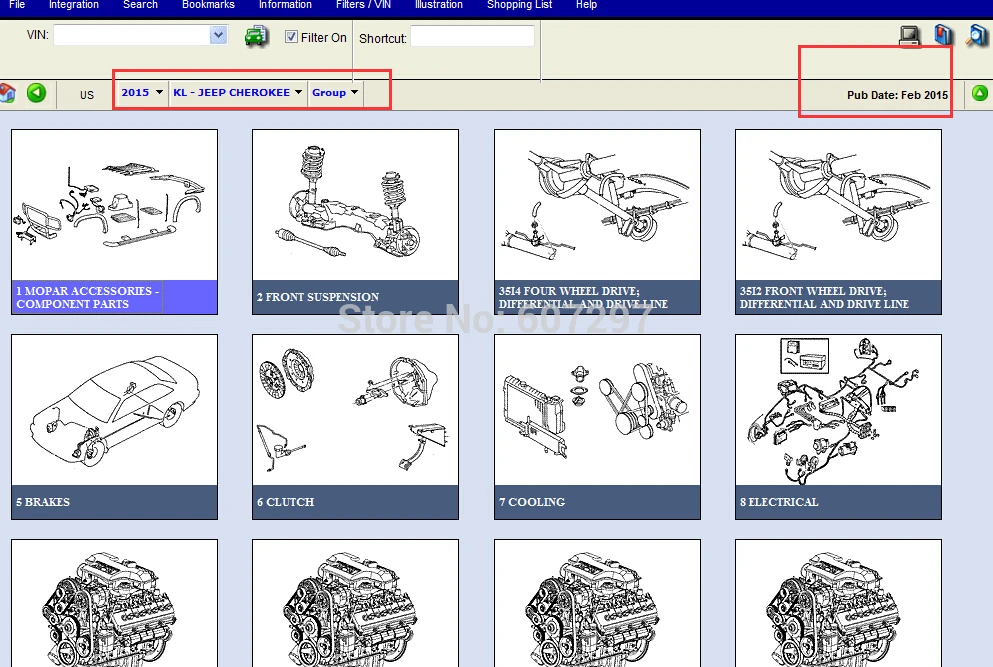Open the KL - JEEP CHEROKEE model dropdown
Screen dimensions: 993x667
237,92
